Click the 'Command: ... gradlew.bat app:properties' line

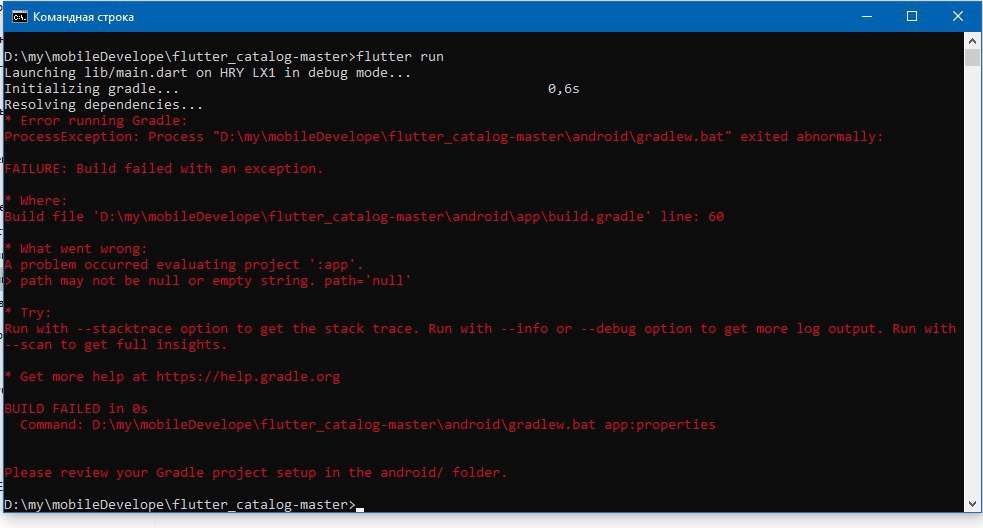coord(367,425)
